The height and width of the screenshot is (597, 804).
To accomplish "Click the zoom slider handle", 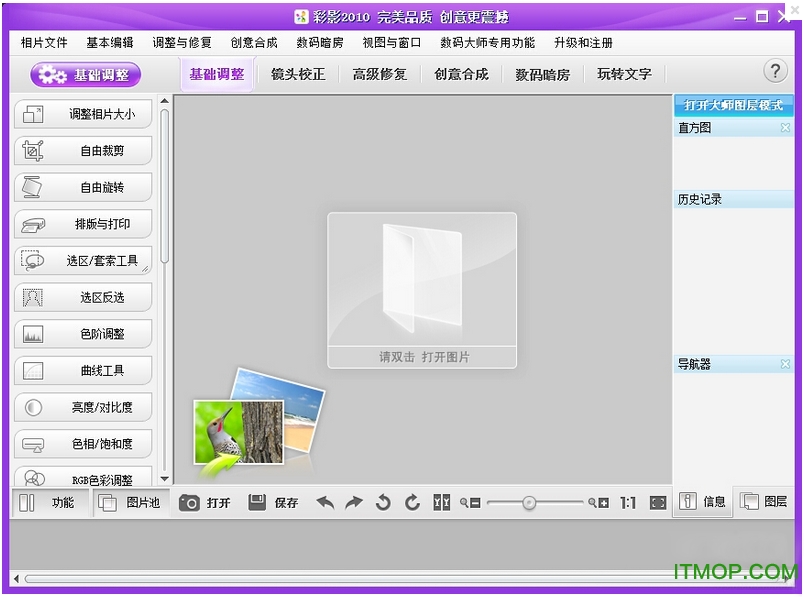I will pos(529,503).
